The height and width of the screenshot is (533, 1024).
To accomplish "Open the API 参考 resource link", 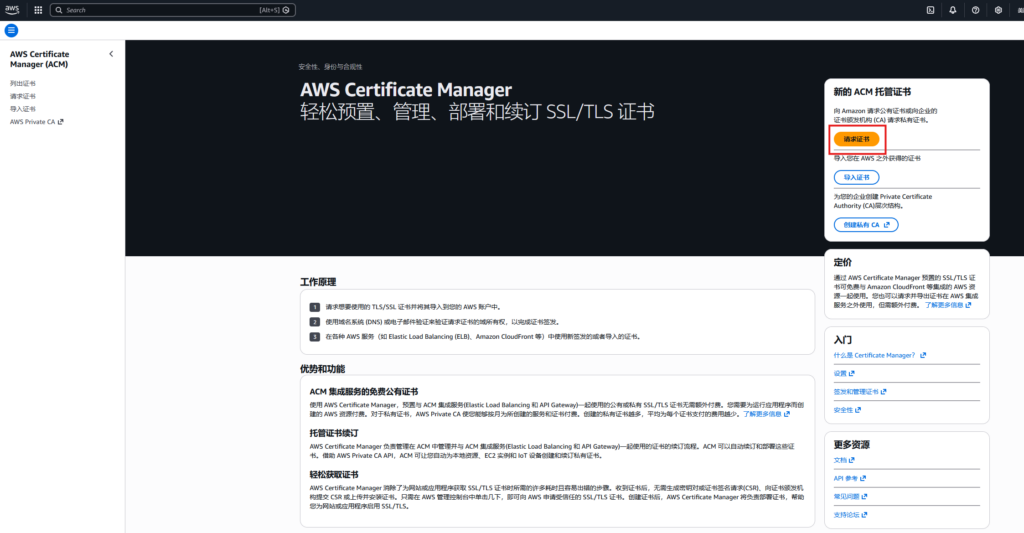I will click(848, 479).
